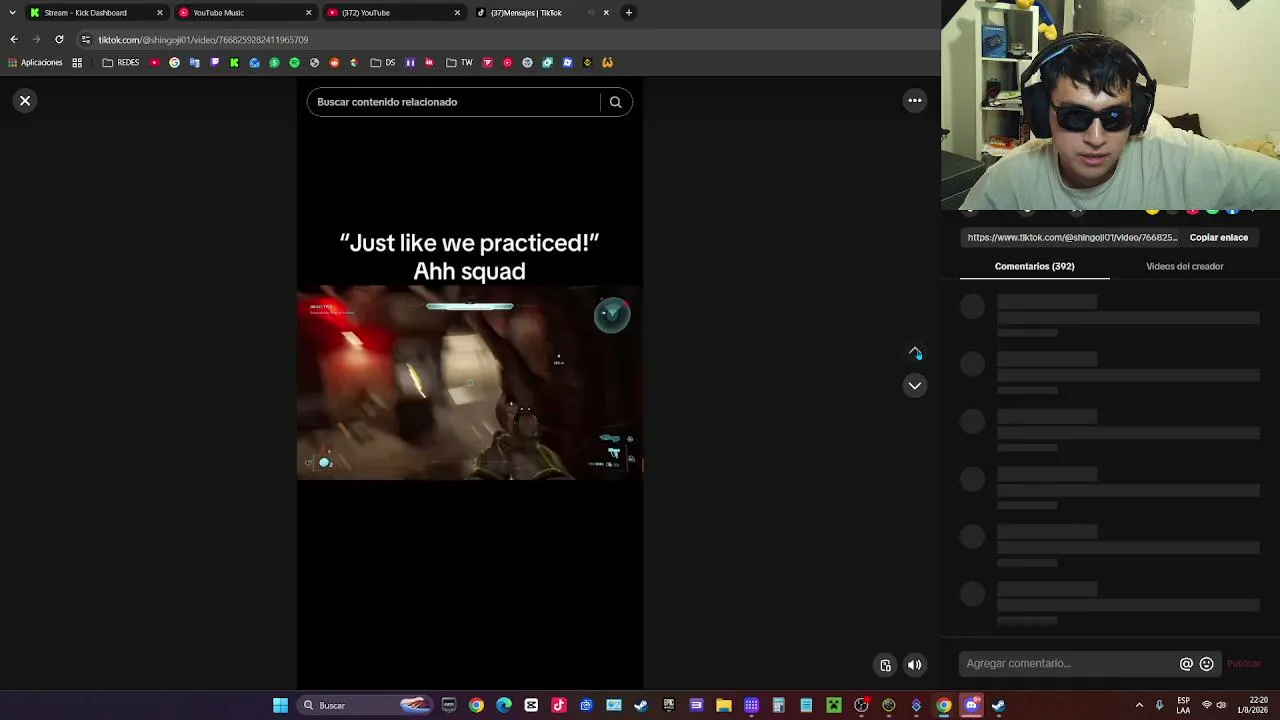Viewport: 1280px width, 720px height.
Task: Click the 'Publicar' comment button
Action: tap(1244, 664)
